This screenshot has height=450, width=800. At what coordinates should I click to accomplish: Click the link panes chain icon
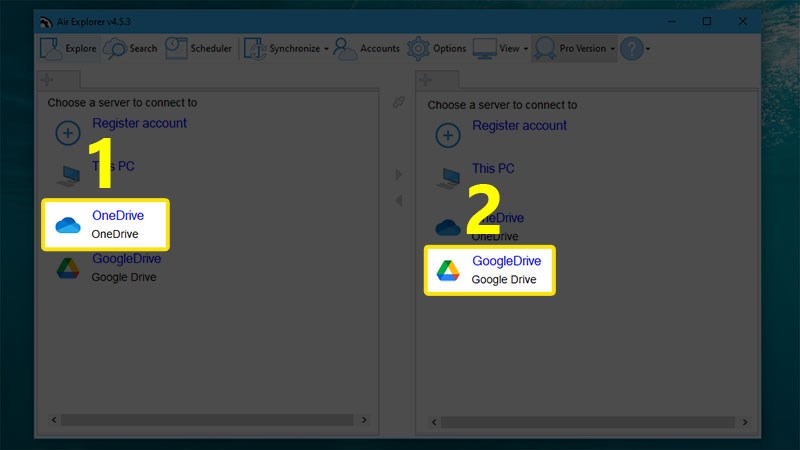click(x=398, y=102)
